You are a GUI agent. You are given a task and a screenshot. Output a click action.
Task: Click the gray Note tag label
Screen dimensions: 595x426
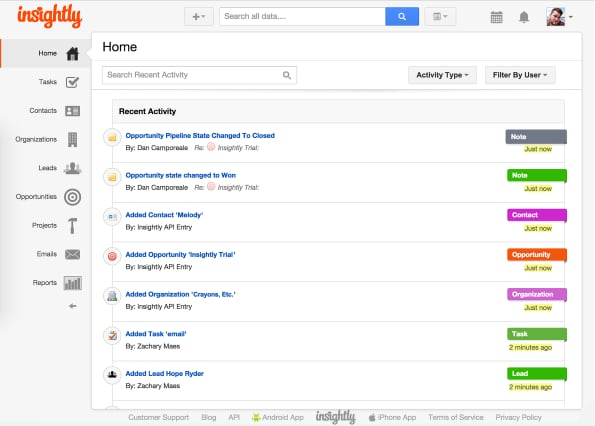[x=536, y=137]
